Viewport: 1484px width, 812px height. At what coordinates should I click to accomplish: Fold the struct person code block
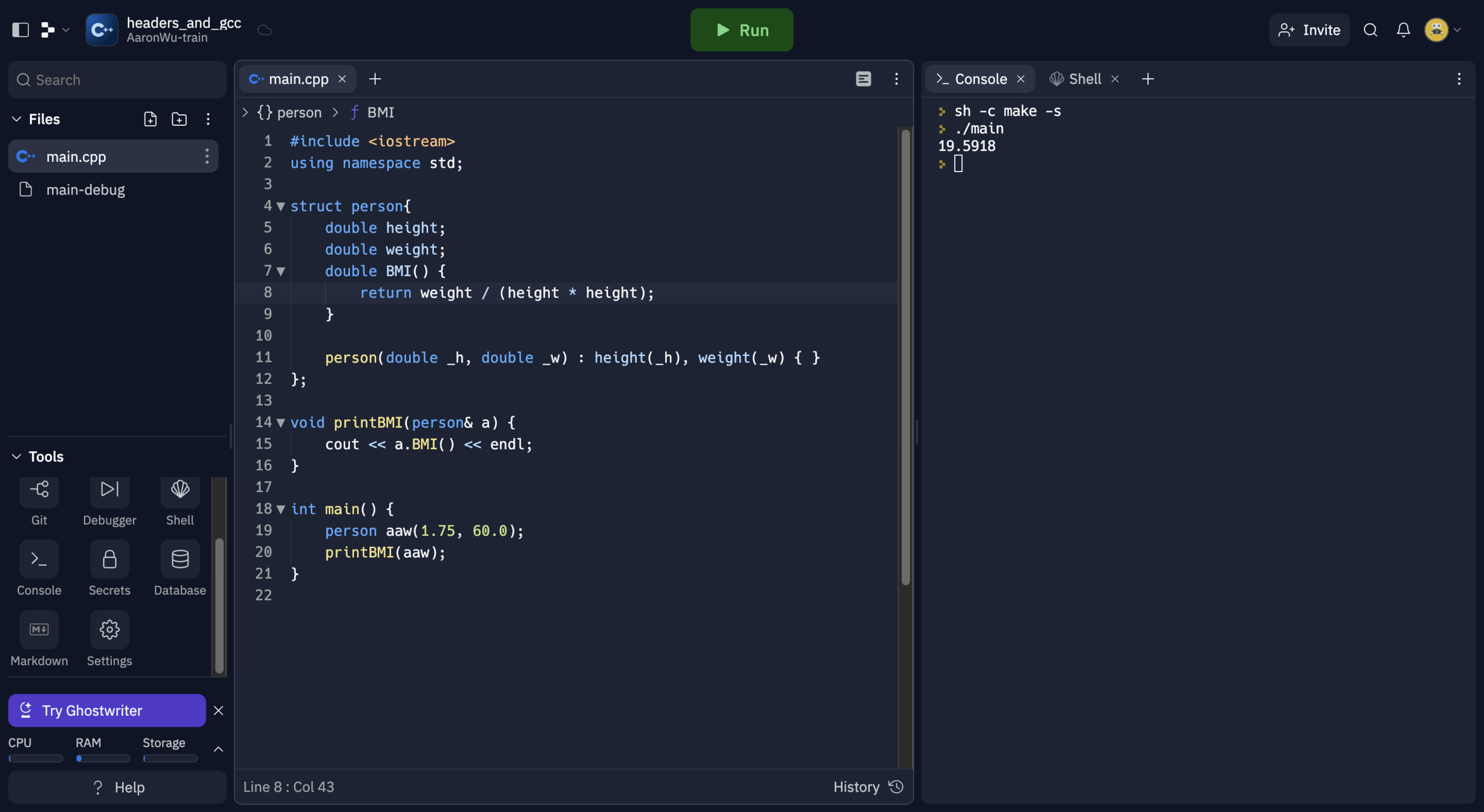[x=281, y=206]
